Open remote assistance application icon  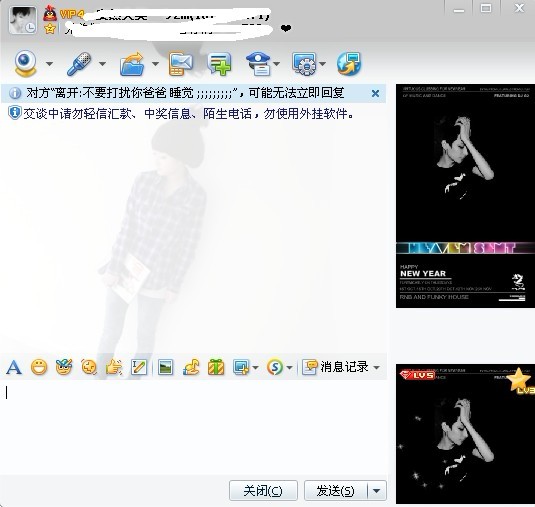point(304,63)
